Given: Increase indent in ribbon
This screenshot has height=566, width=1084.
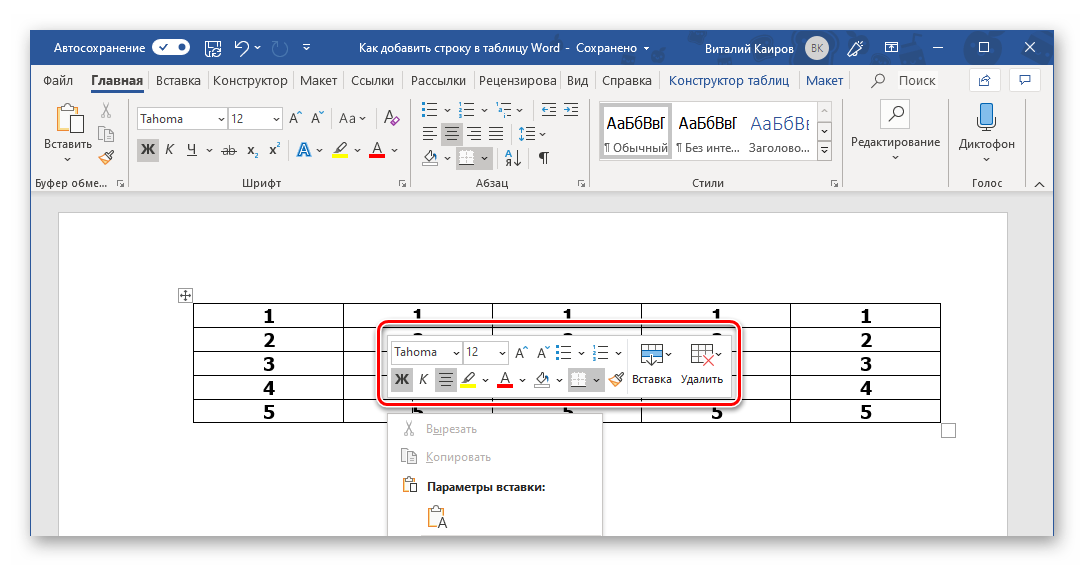Looking at the screenshot, I should (571, 109).
